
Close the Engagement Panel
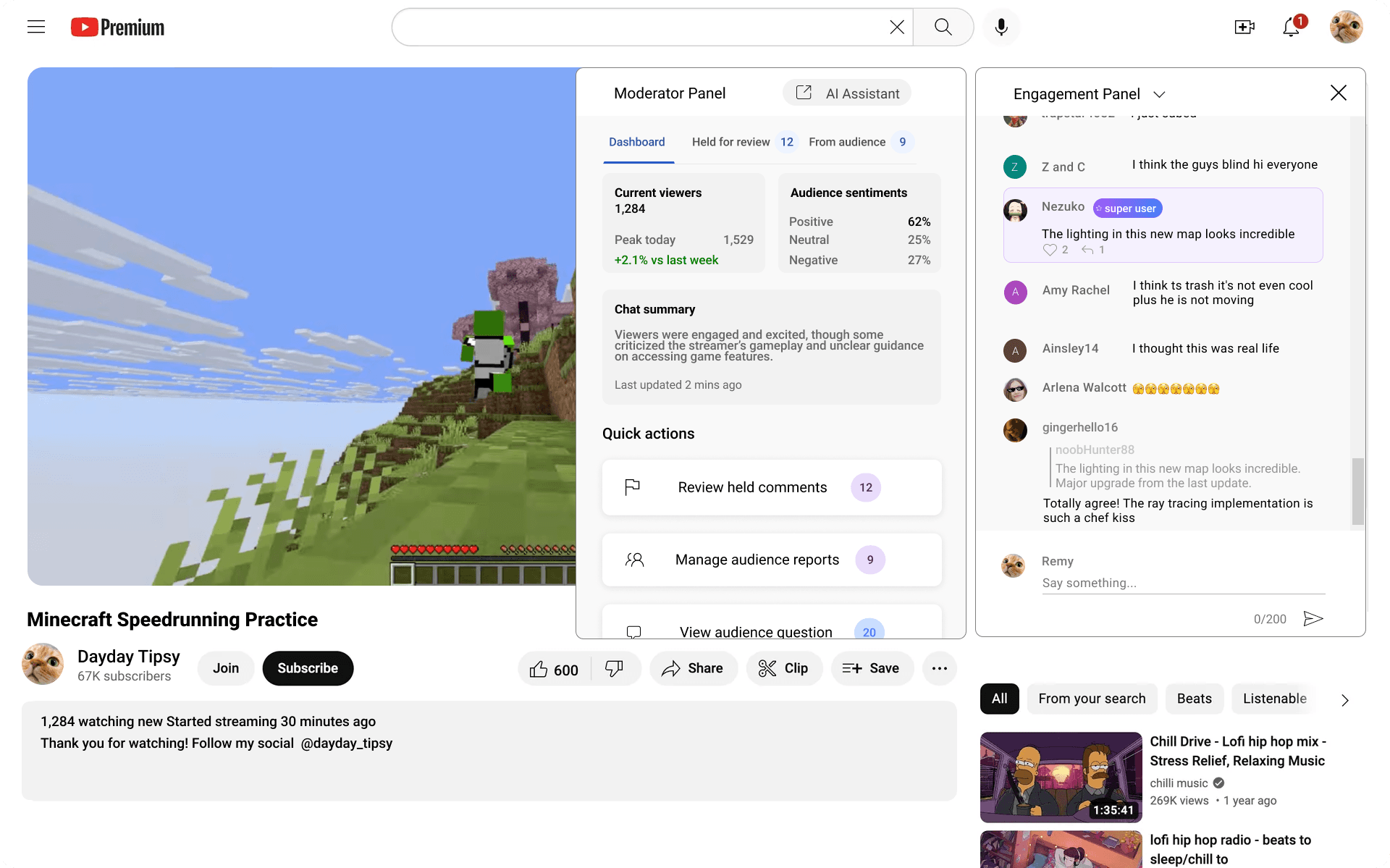click(x=1339, y=93)
